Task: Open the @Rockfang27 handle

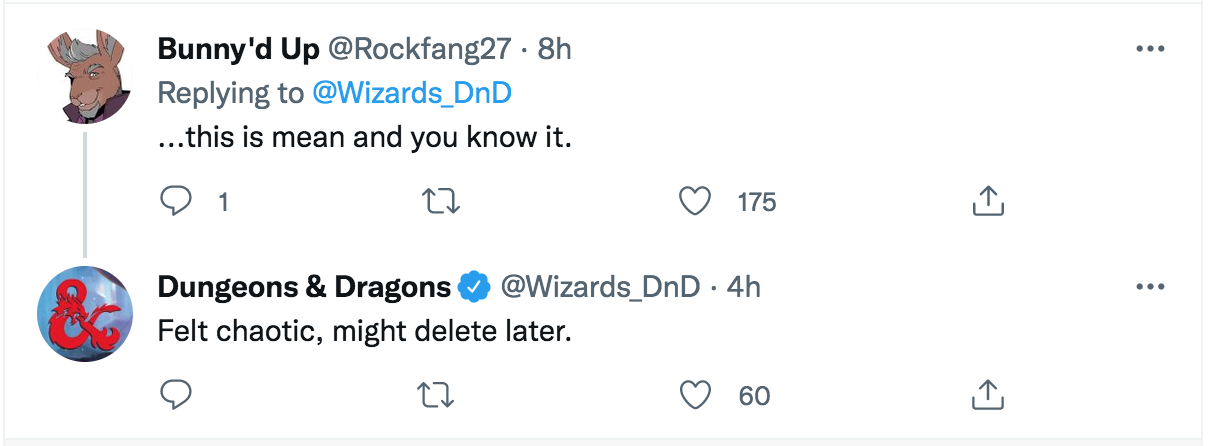Action: coord(420,49)
